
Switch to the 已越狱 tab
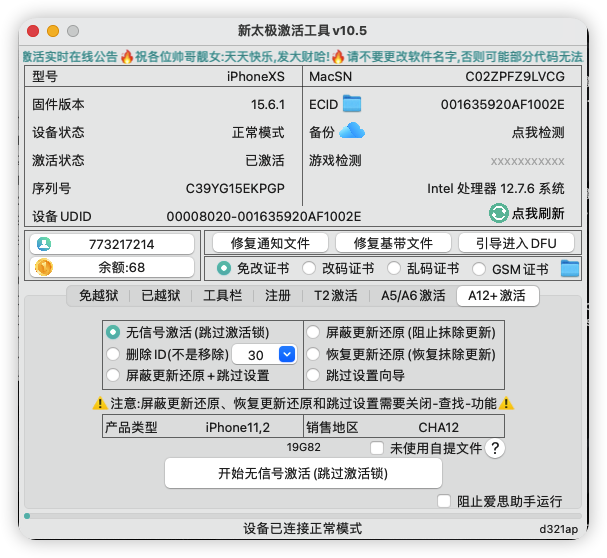click(161, 295)
